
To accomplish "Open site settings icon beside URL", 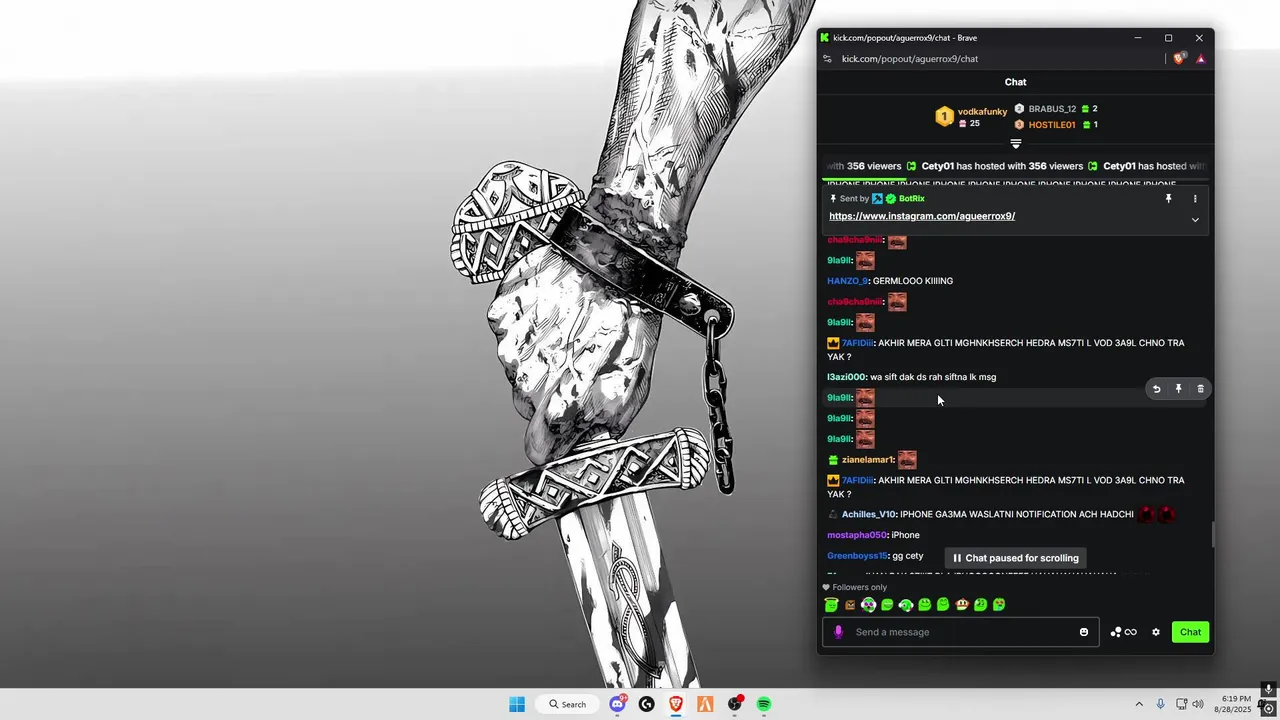I will pos(827,59).
